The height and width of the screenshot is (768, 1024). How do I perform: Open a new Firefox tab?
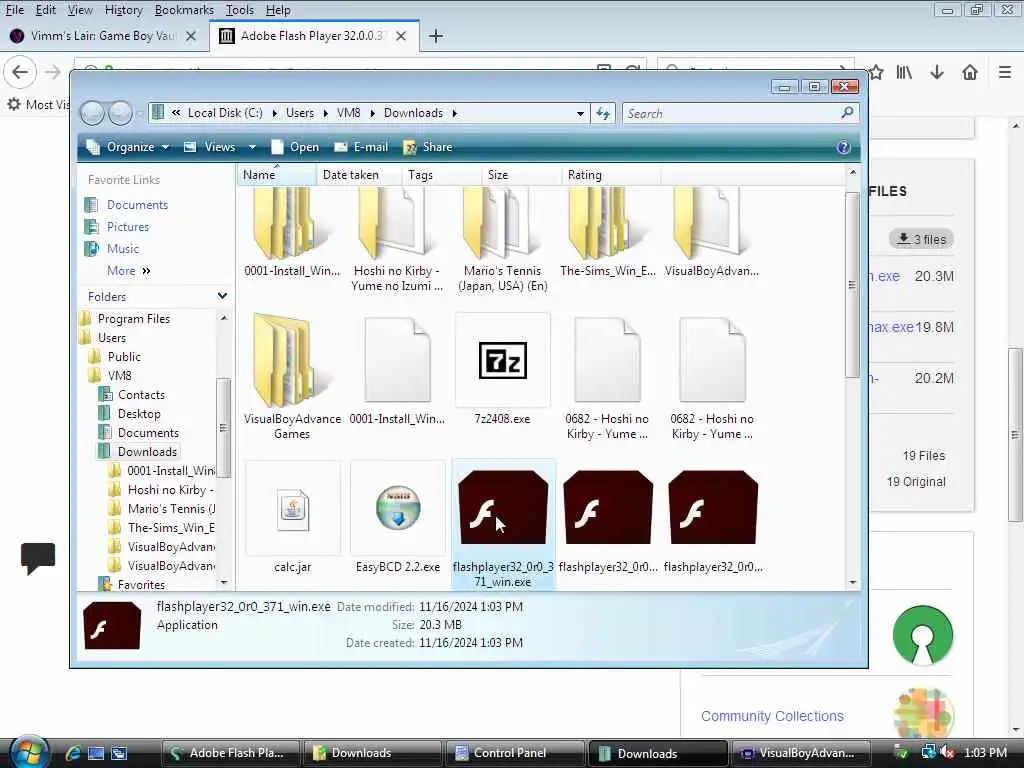436,36
